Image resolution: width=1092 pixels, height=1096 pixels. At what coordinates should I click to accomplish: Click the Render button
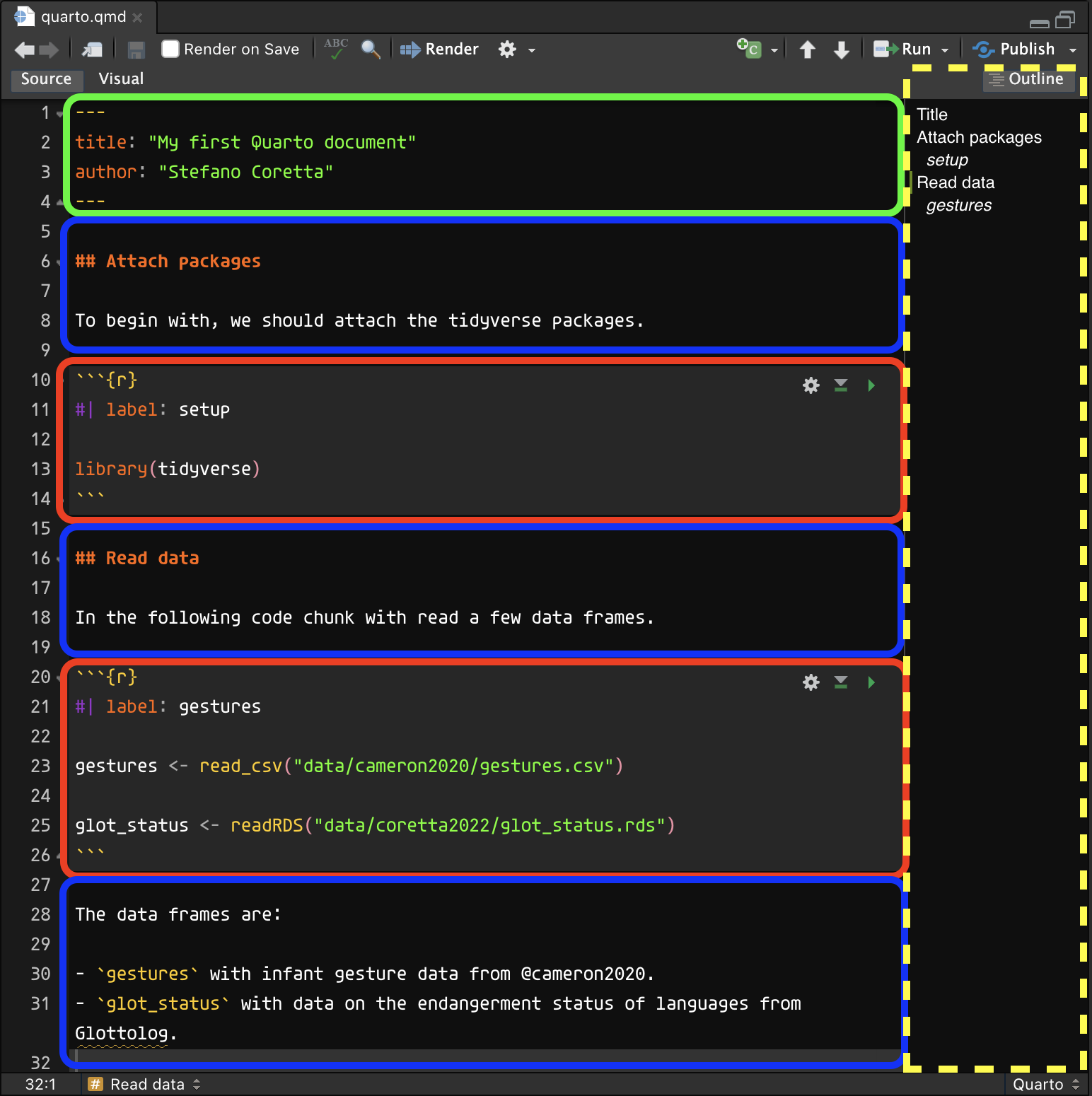(439, 49)
